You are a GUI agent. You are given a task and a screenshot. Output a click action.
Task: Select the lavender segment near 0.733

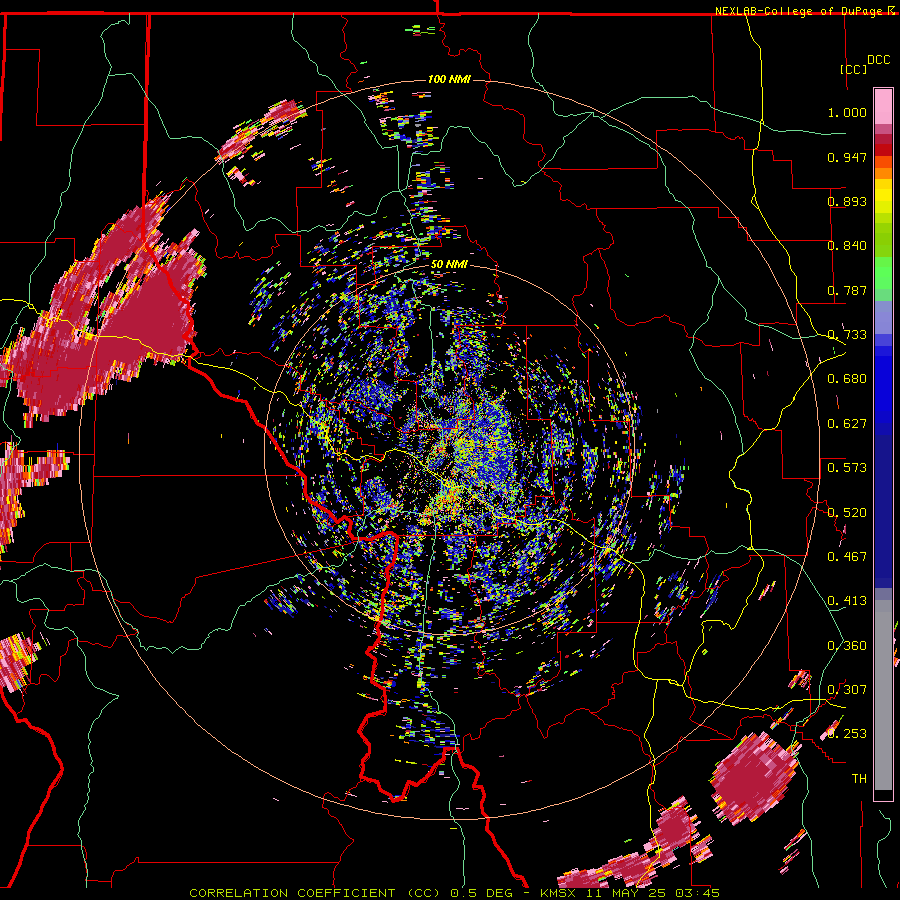pyautogui.click(x=883, y=318)
